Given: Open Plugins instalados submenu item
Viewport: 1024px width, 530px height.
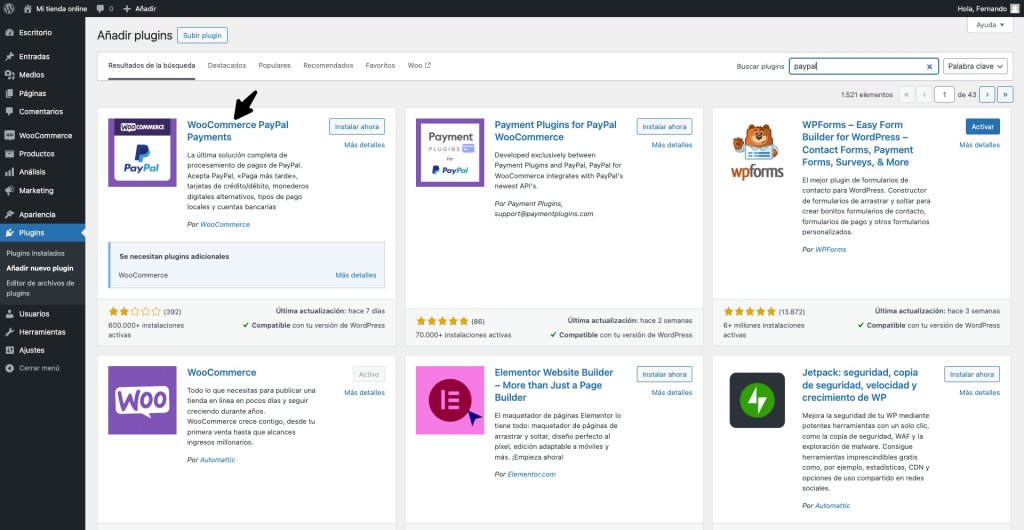Looking at the screenshot, I should (35, 253).
